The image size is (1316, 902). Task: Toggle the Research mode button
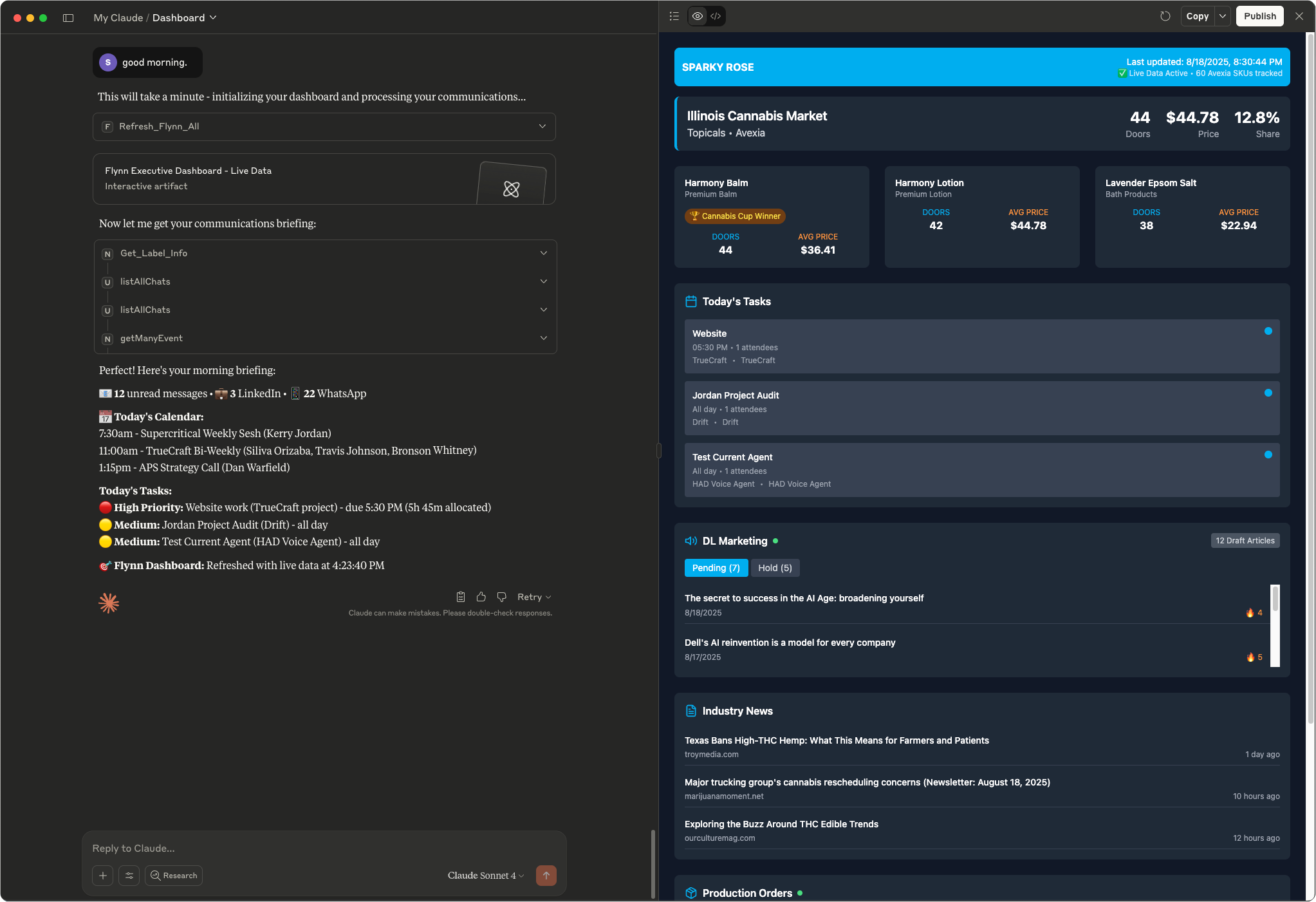pyautogui.click(x=174, y=876)
